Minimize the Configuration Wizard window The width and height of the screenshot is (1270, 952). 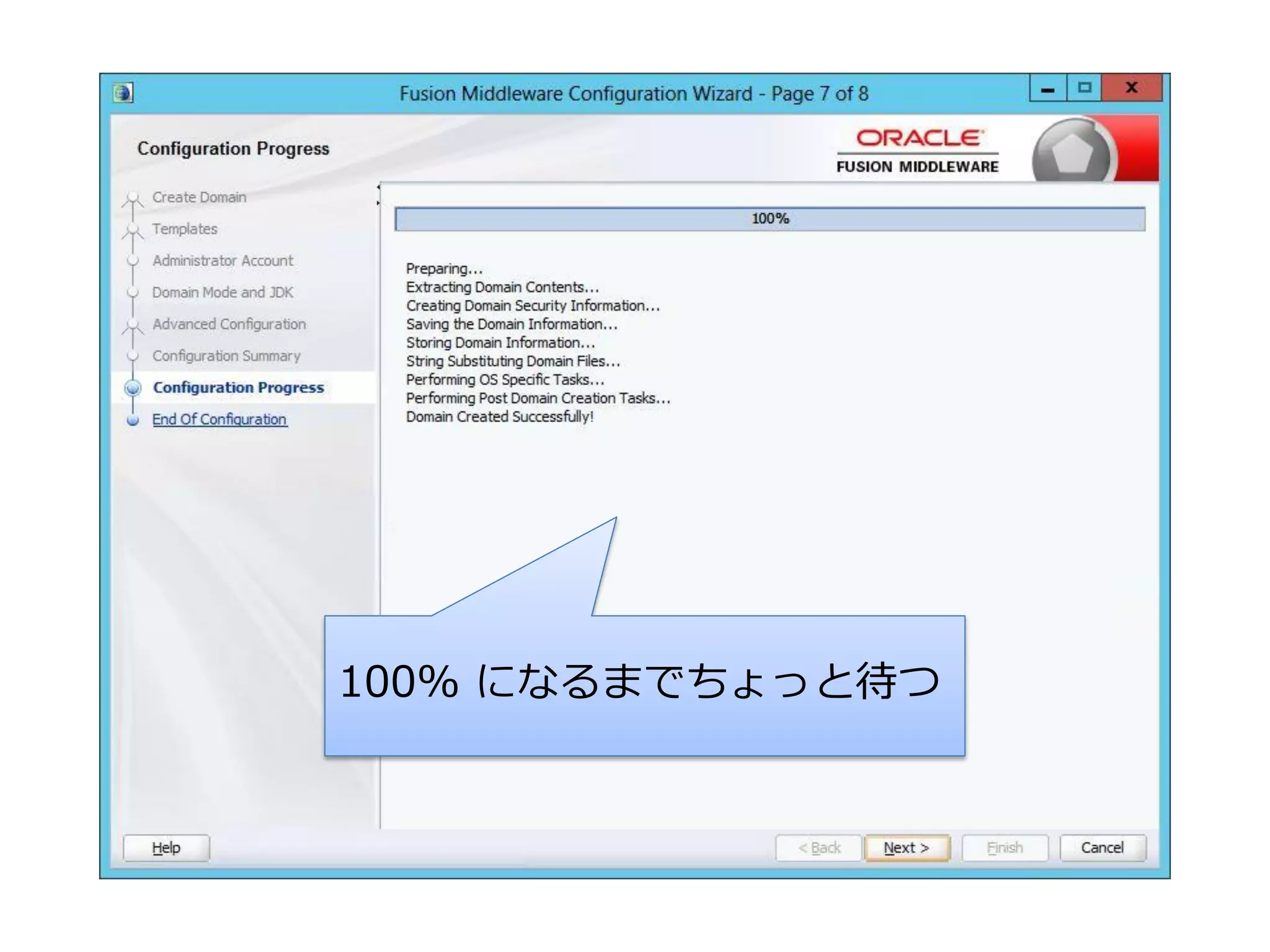tap(1047, 88)
